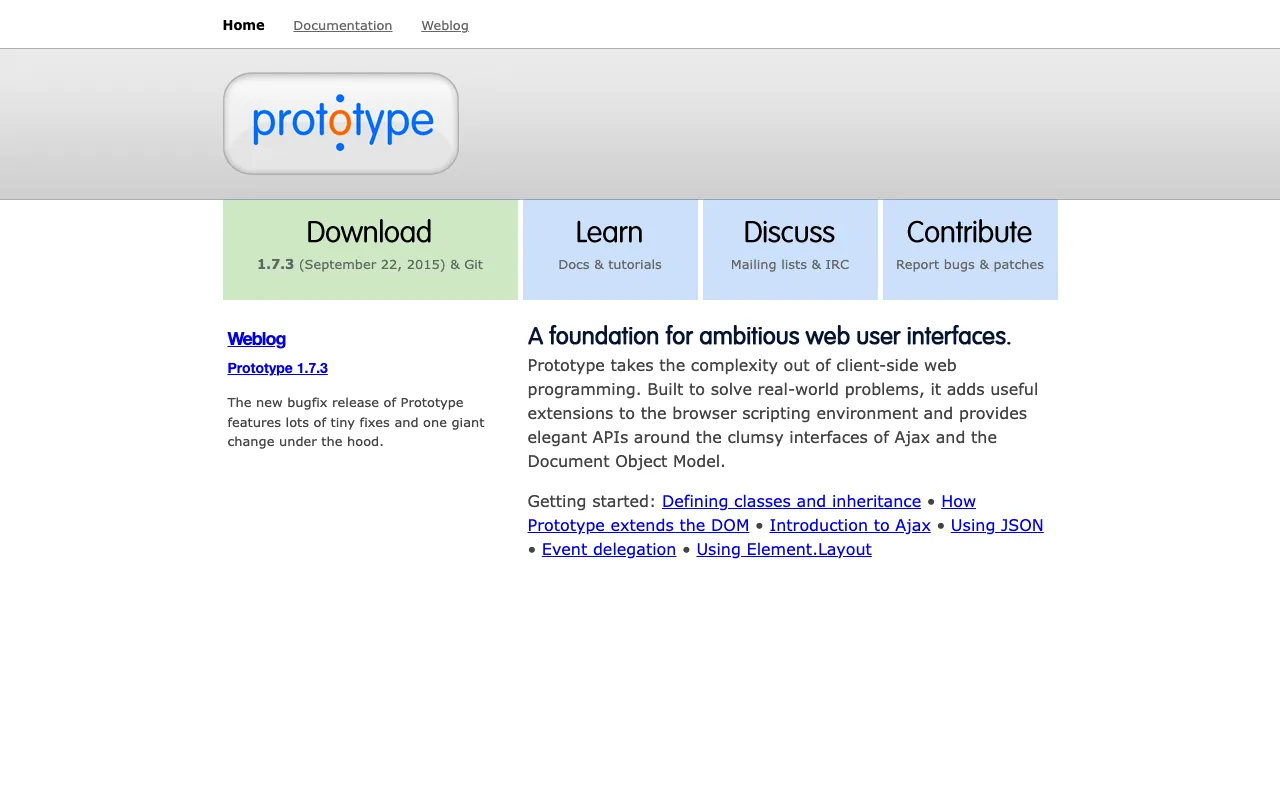This screenshot has height=800, width=1280.
Task: Open the Documentation nav link
Action: 342,26
